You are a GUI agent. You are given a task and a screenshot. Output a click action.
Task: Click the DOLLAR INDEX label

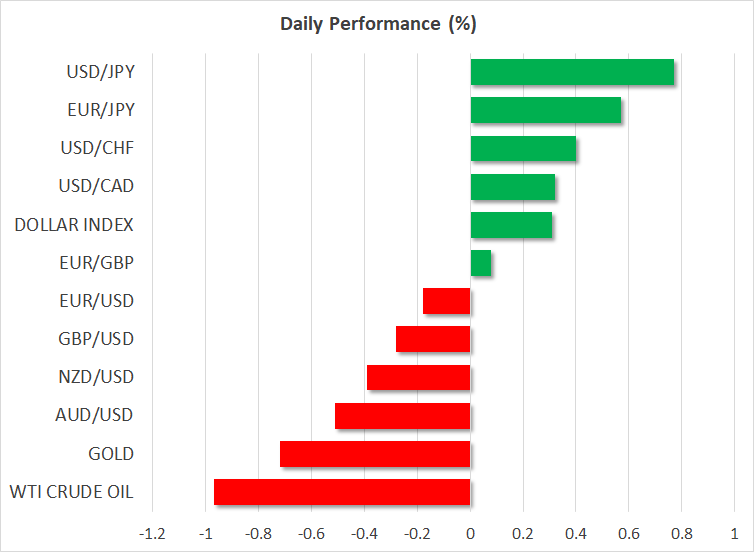tap(74, 225)
